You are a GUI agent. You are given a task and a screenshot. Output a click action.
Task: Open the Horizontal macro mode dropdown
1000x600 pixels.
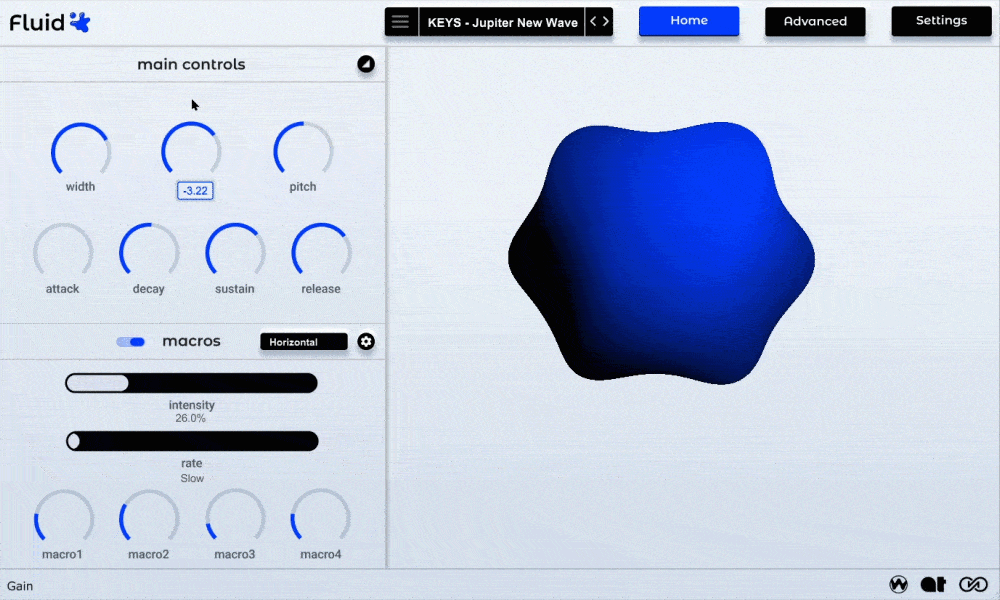pos(304,342)
